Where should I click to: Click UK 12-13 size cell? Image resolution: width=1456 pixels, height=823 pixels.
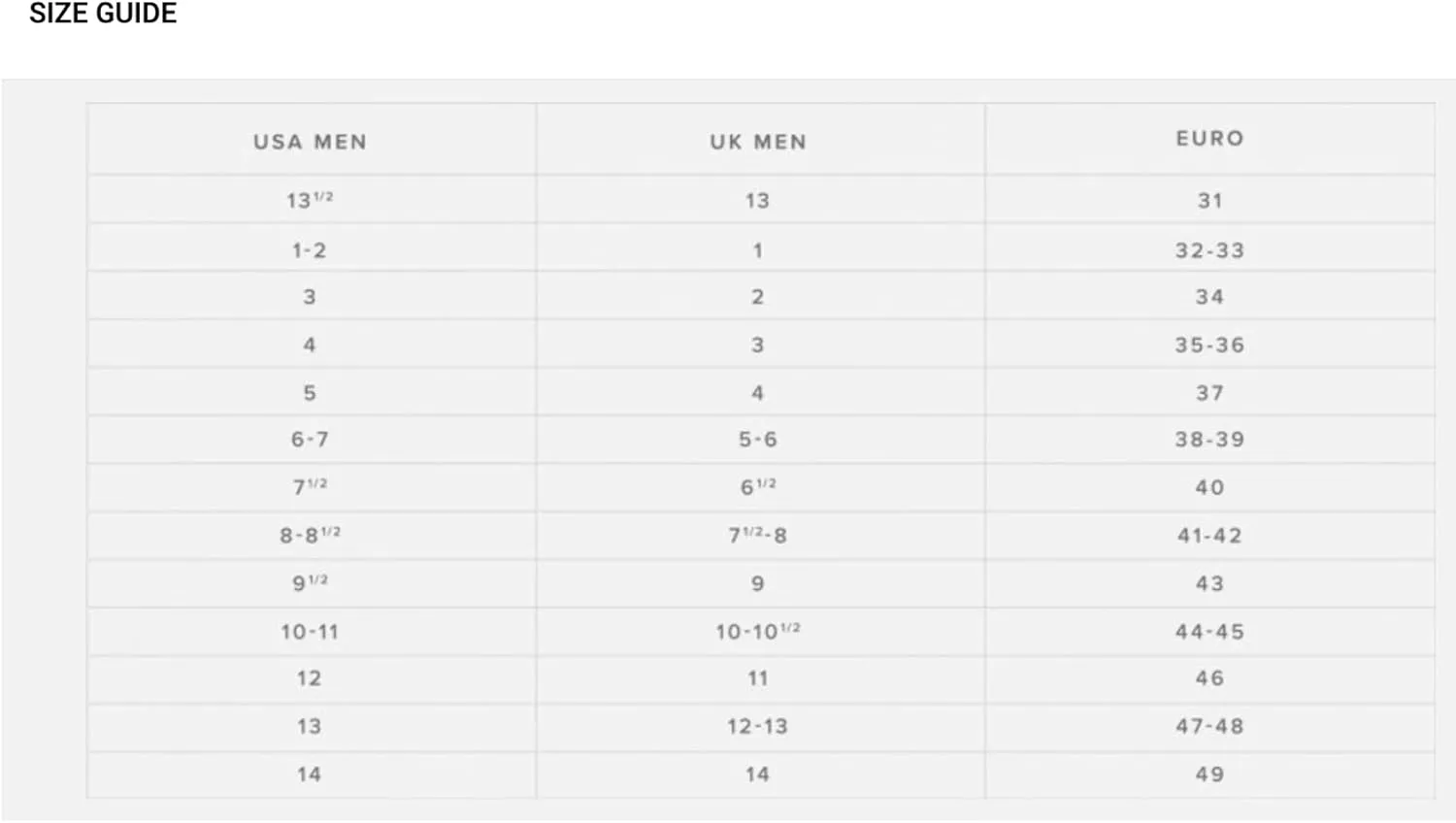[758, 726]
